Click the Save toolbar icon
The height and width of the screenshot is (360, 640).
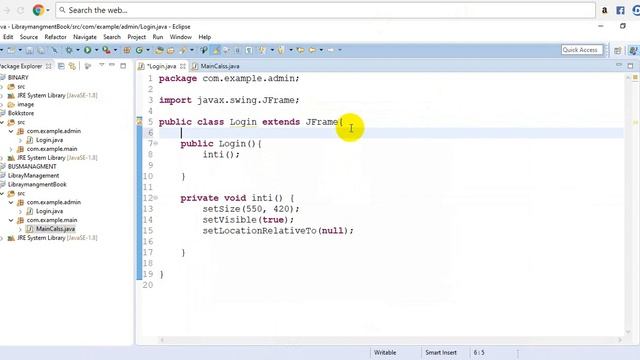click(x=29, y=50)
